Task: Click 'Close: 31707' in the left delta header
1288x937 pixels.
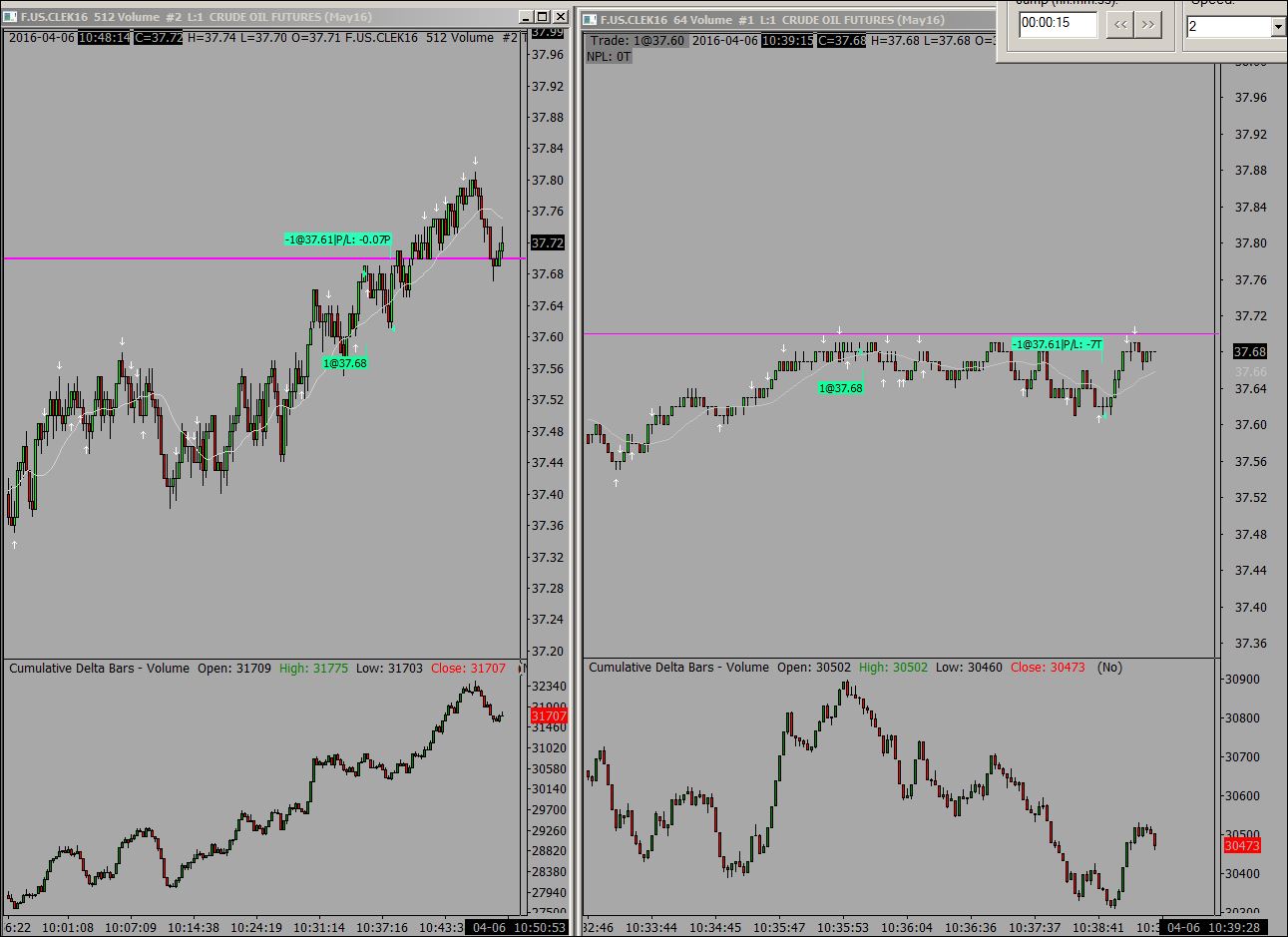Action: [x=468, y=669]
